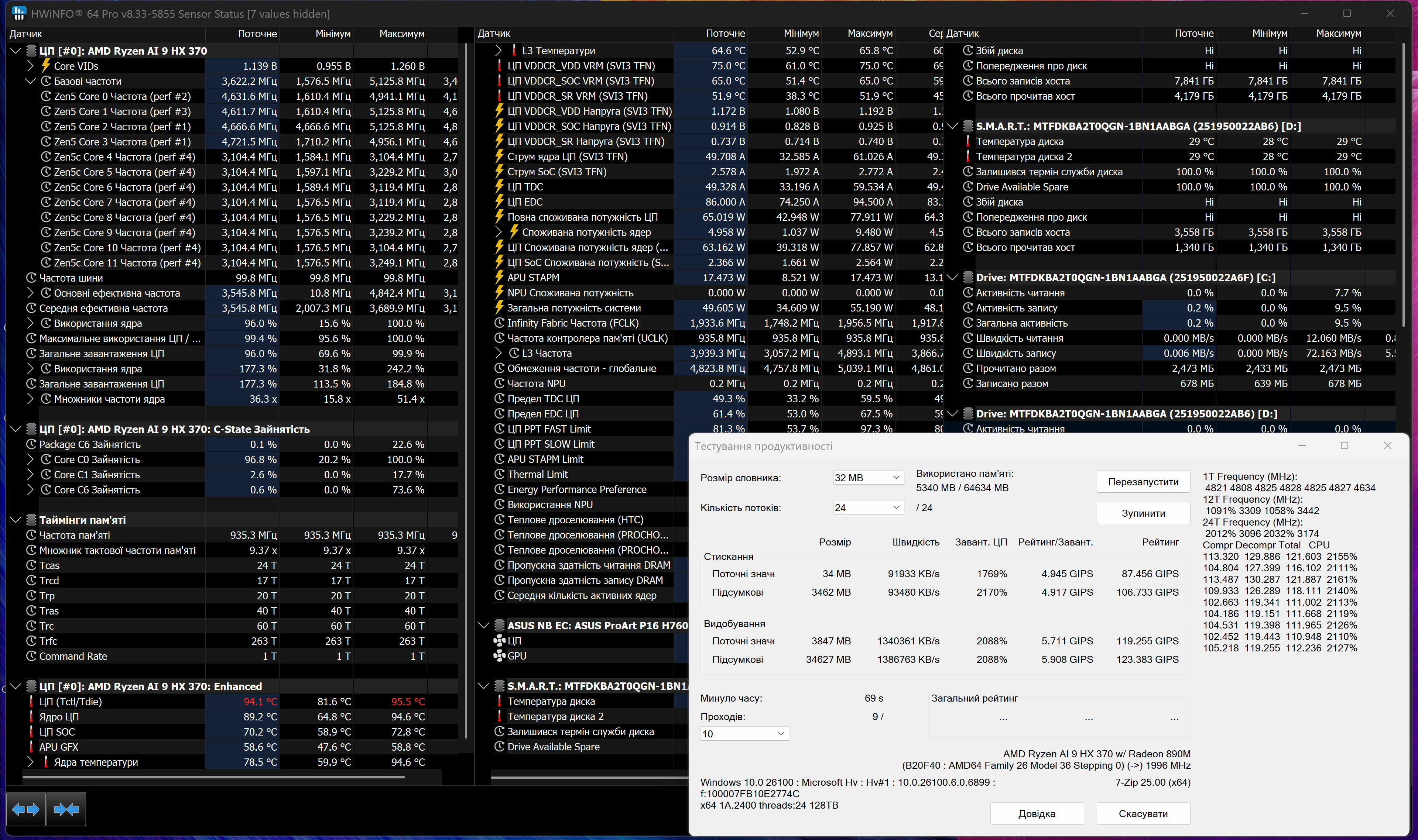Click the shrink columns arrows icon
This screenshot has height=840, width=1418.
pyautogui.click(x=66, y=809)
